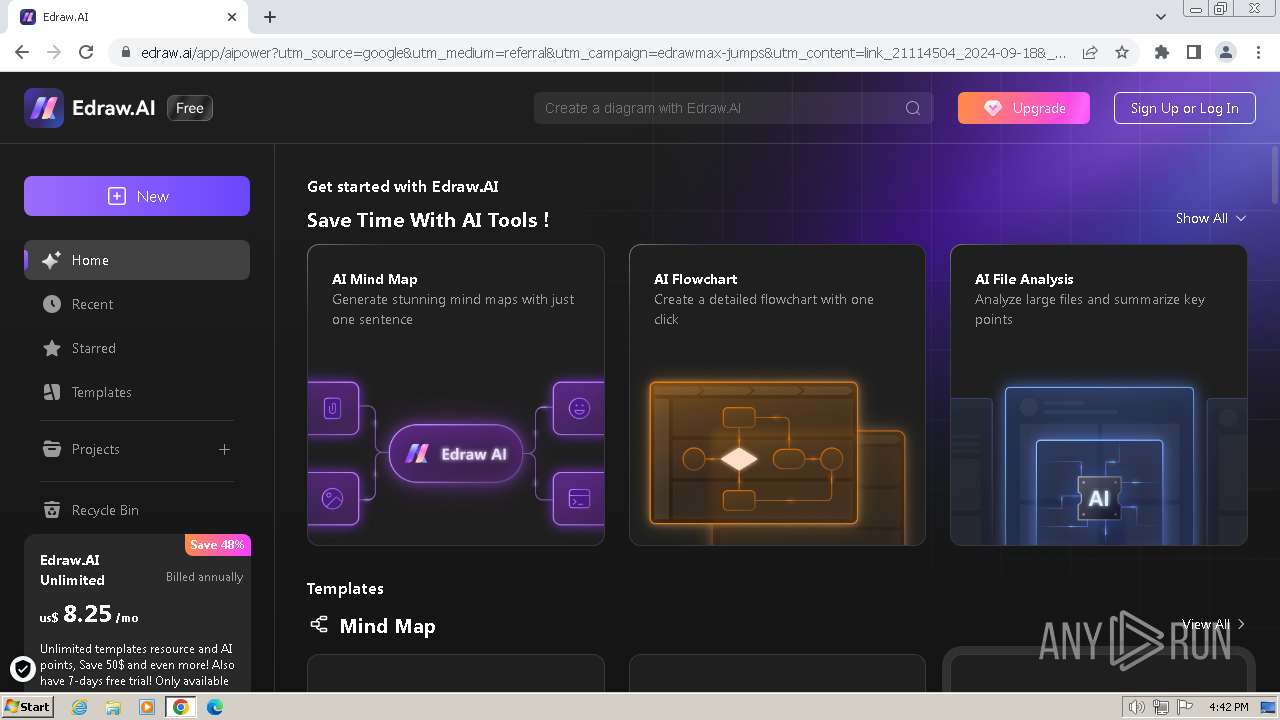Image resolution: width=1280 pixels, height=720 pixels.
Task: Open File Explorer from taskbar
Action: point(113,707)
